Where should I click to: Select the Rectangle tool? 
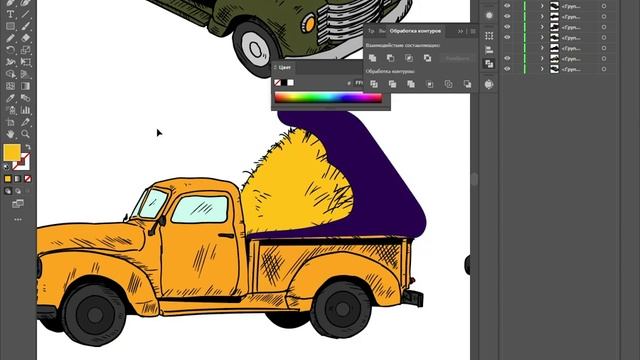(11, 27)
